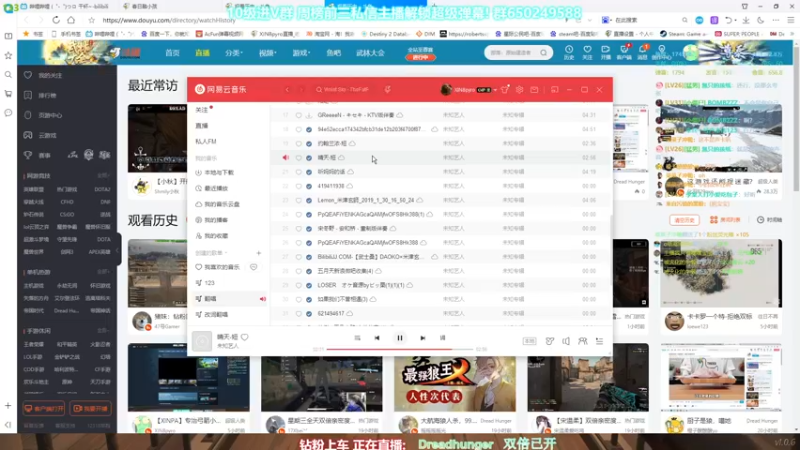Screen dimensions: 800x450
Task: Pause the song in NetEase Cloud Music
Action: tap(399, 338)
